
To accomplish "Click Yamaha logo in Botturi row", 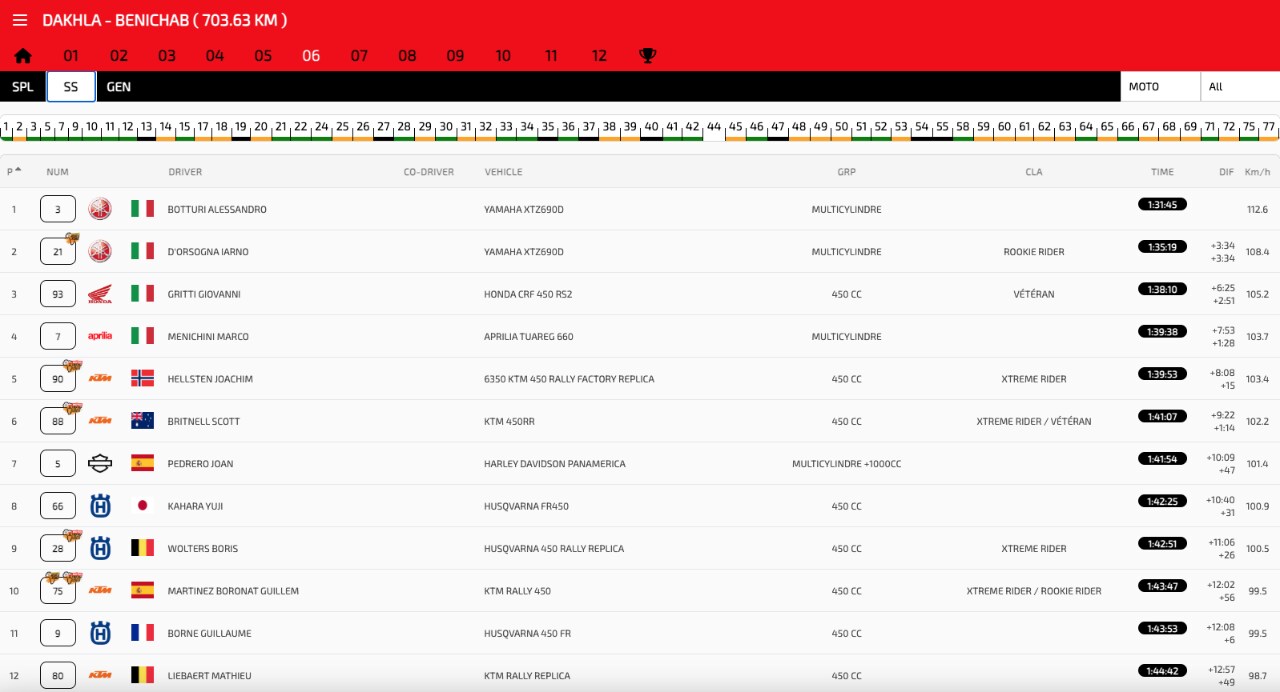I will pos(100,209).
